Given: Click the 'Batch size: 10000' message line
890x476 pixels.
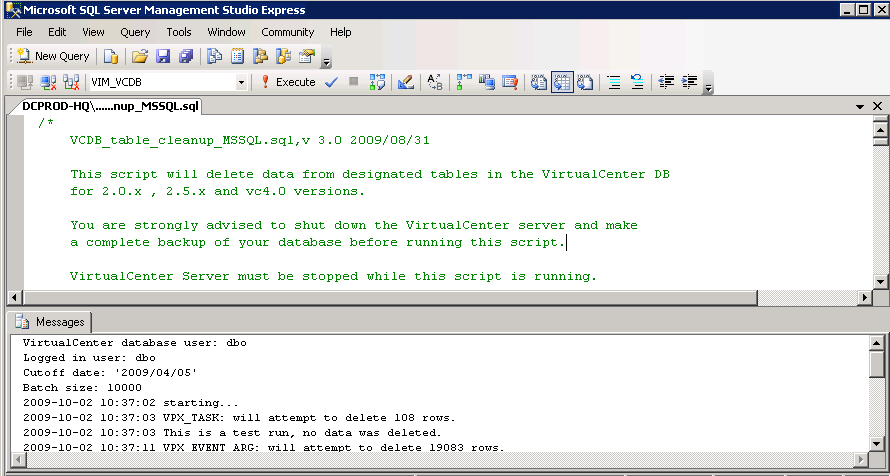Looking at the screenshot, I should pyautogui.click(x=82, y=387).
